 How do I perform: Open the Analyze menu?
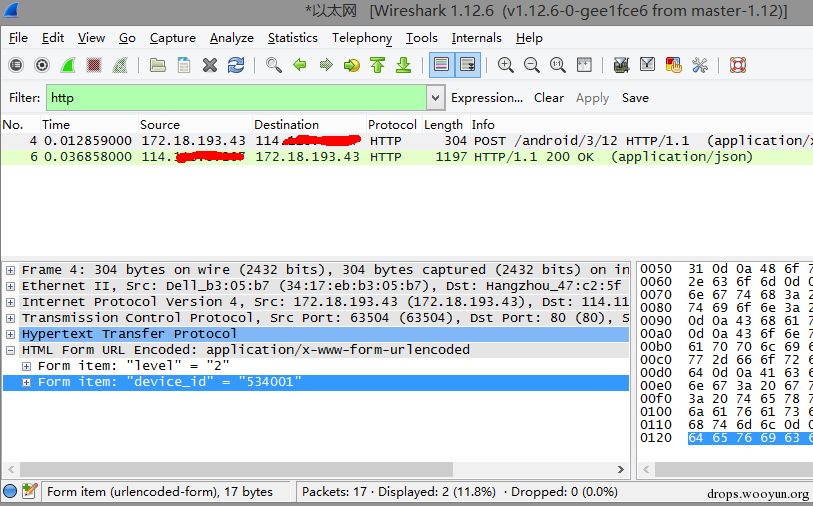(232, 38)
